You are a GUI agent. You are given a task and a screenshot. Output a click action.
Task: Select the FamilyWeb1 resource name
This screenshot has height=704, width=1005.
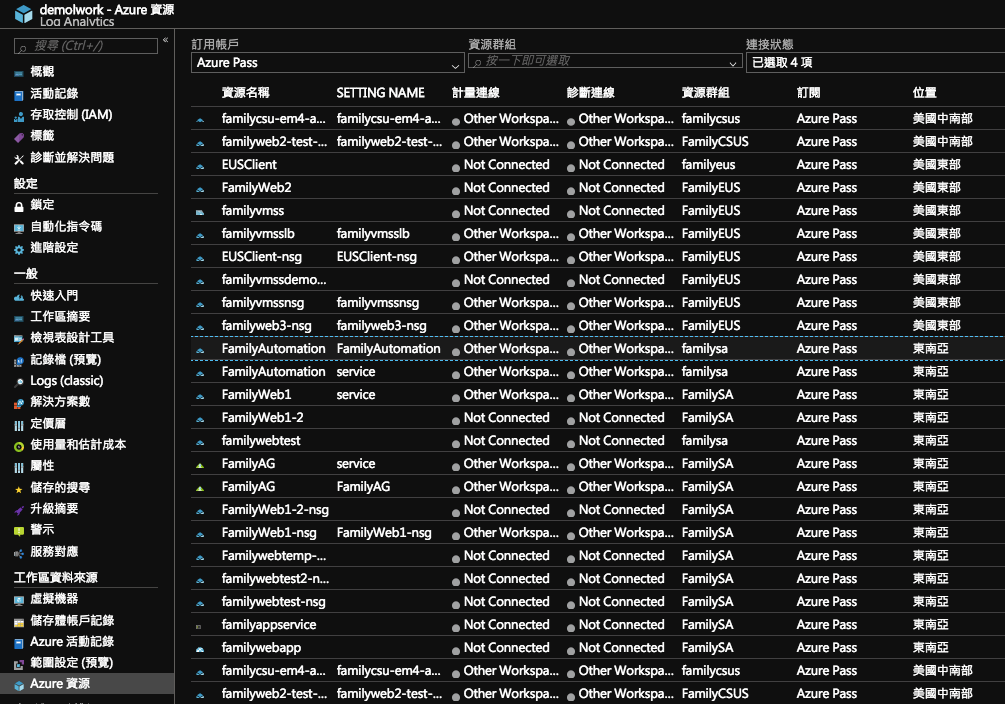(x=256, y=395)
